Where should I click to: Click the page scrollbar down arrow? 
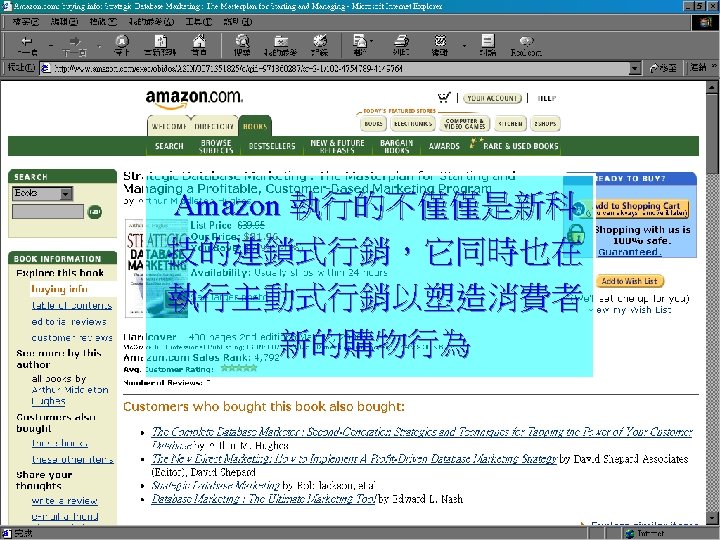click(712, 518)
